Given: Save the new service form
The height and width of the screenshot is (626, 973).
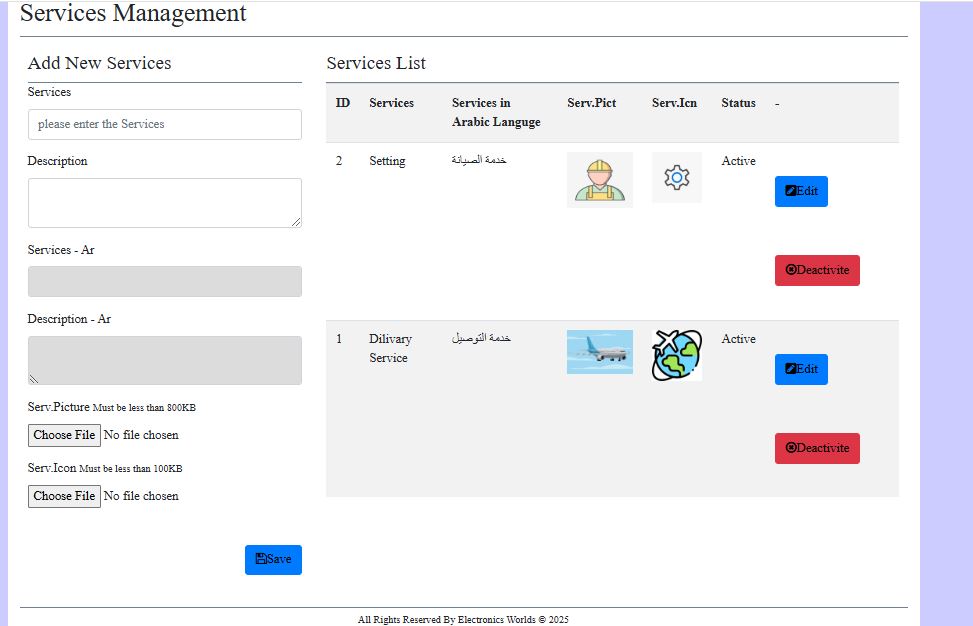Looking at the screenshot, I should pyautogui.click(x=273, y=560).
